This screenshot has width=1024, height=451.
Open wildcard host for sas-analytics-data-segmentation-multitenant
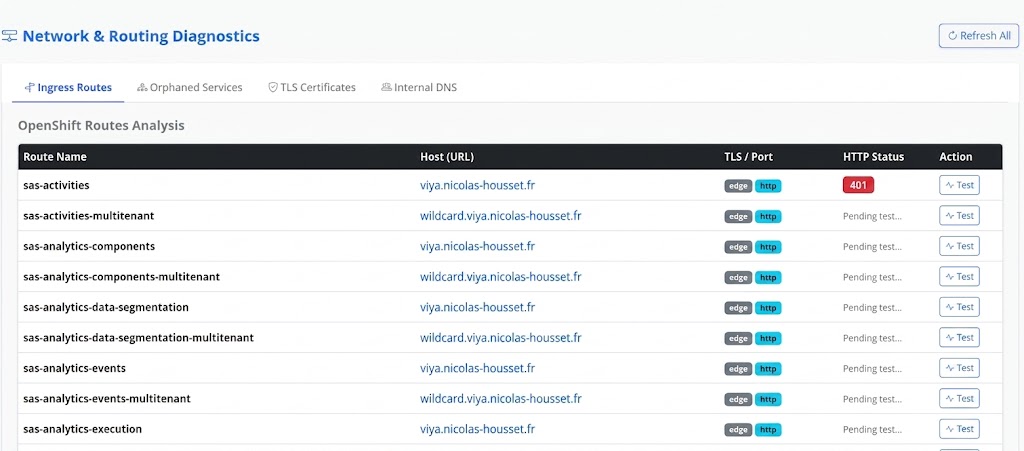click(x=500, y=337)
